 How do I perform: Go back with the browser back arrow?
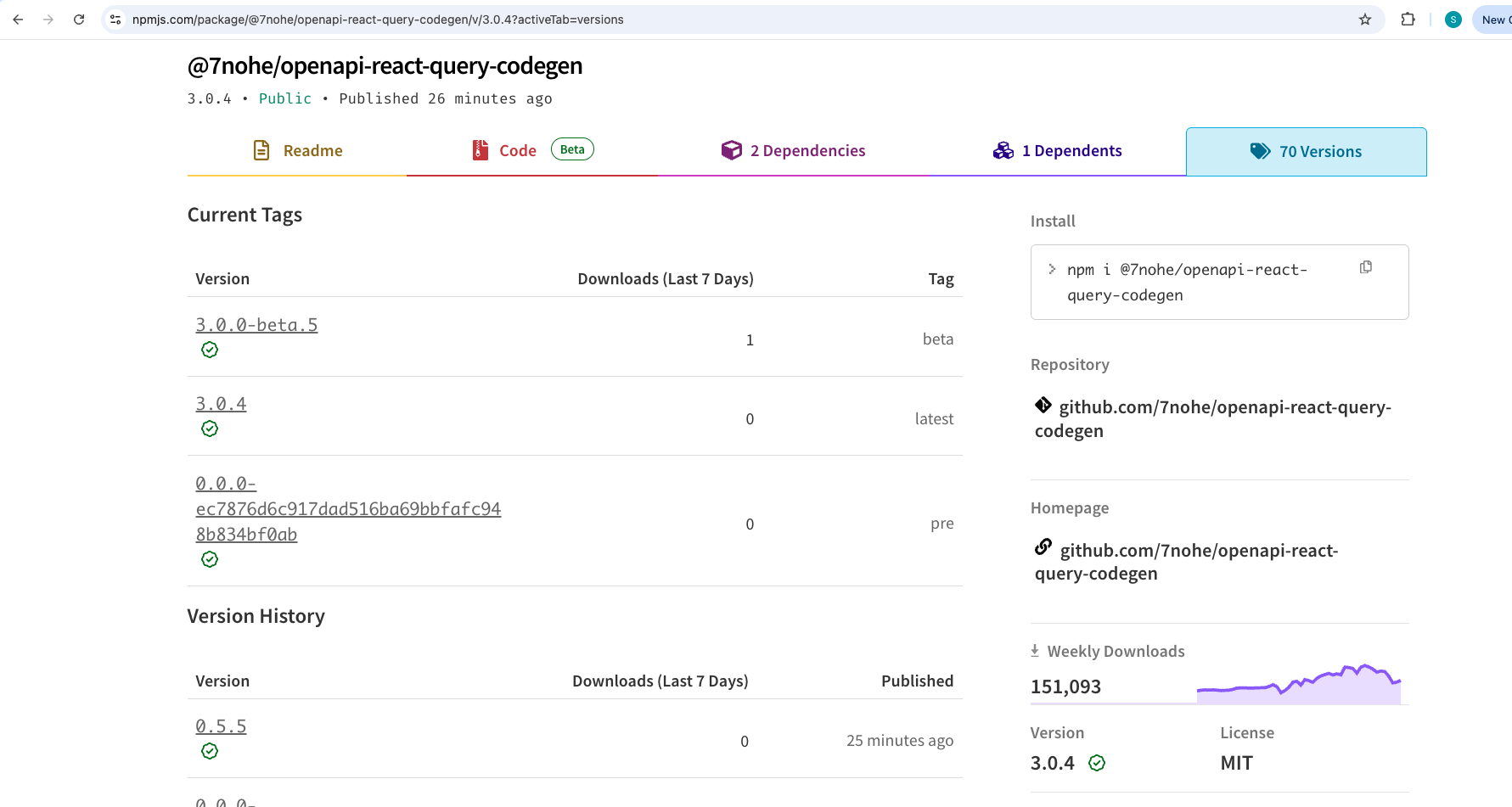click(x=18, y=20)
